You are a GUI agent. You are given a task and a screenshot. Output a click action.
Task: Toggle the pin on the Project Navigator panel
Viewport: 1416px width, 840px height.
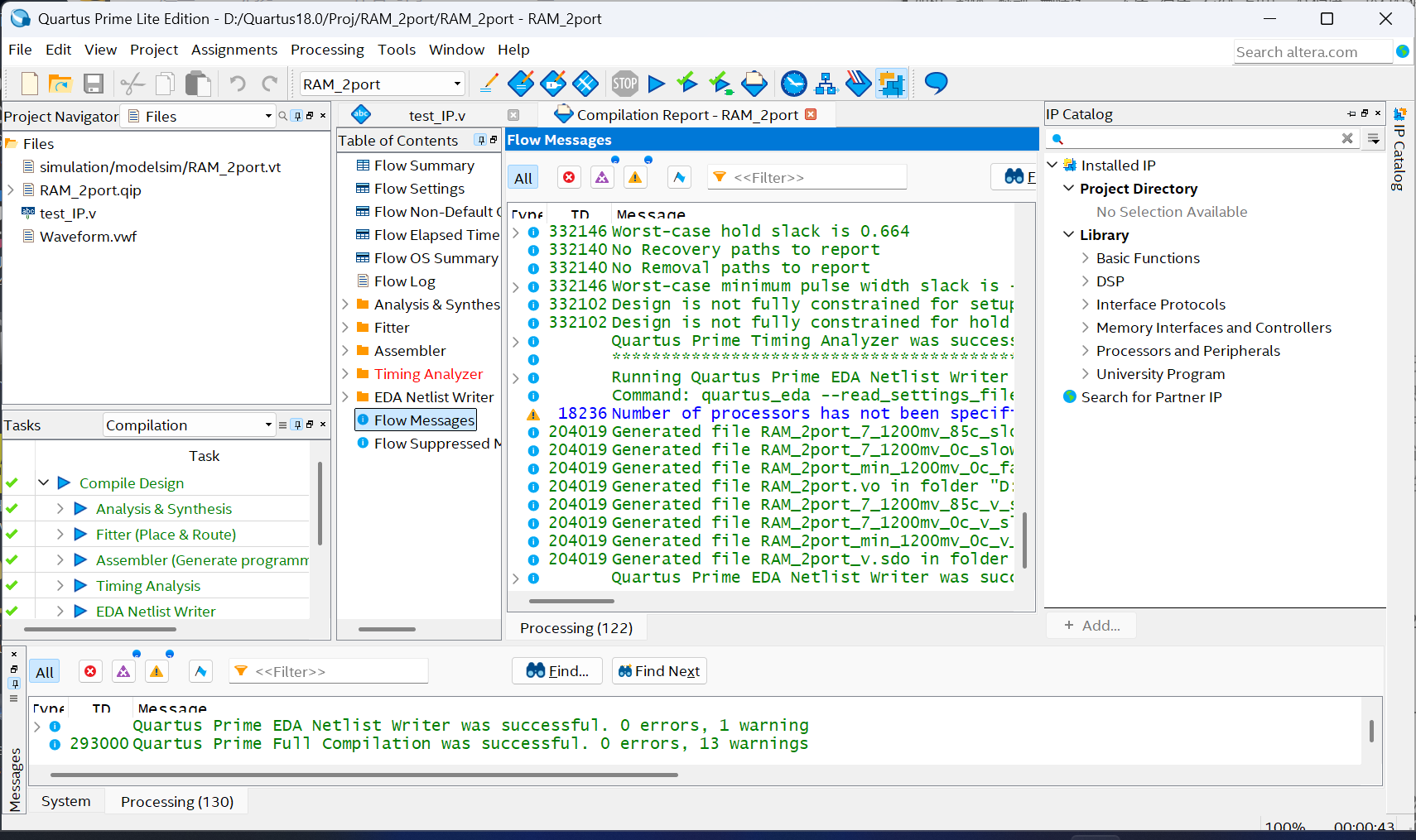point(297,116)
